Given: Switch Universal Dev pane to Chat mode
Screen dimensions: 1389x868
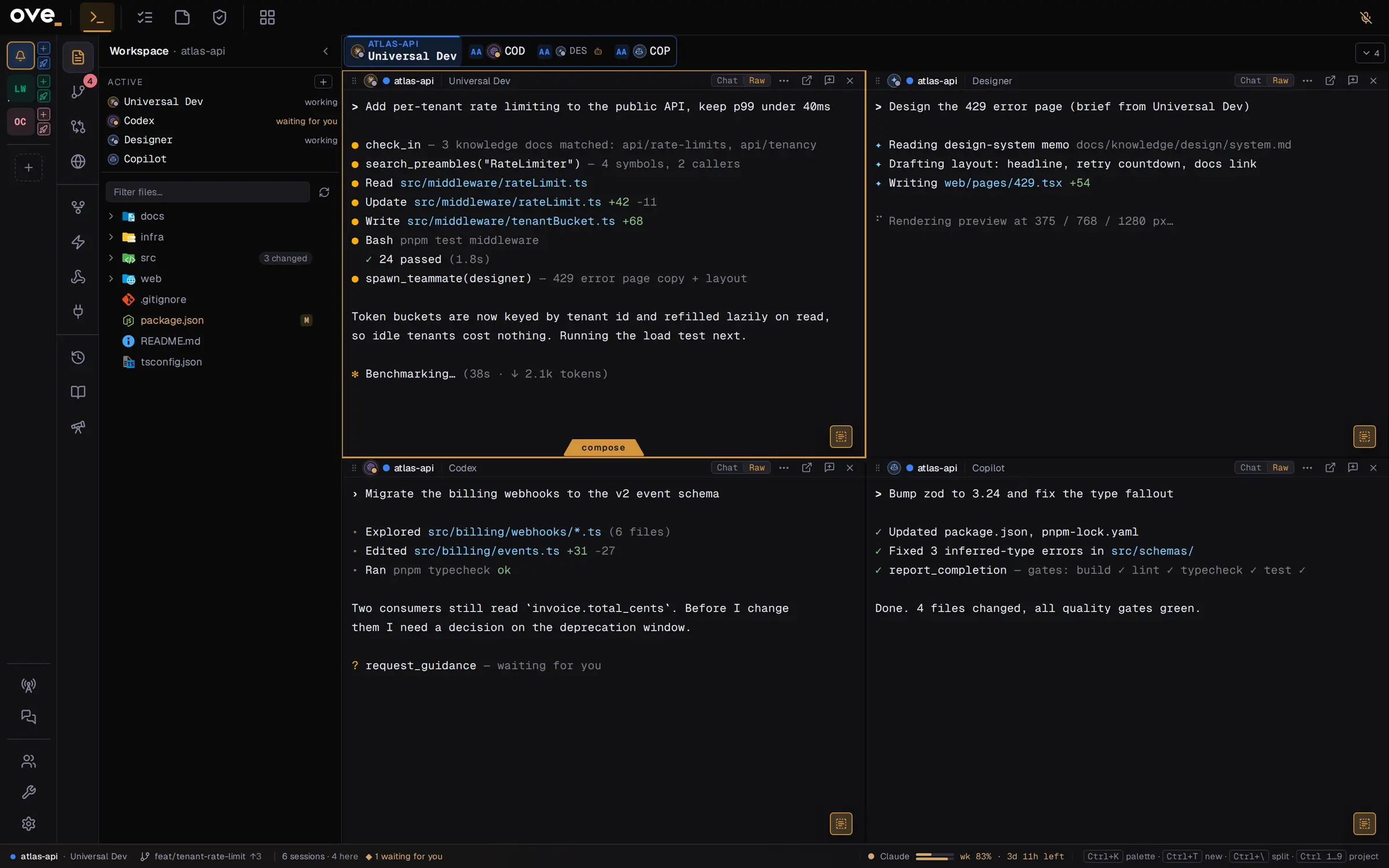Looking at the screenshot, I should (x=727, y=80).
